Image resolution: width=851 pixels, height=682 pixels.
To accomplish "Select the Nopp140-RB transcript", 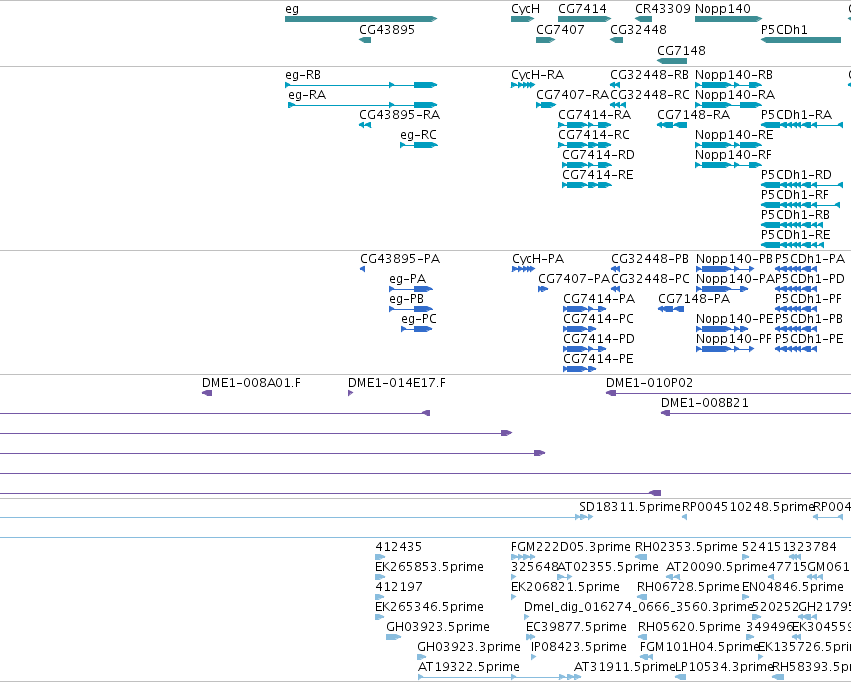I will coord(728,85).
